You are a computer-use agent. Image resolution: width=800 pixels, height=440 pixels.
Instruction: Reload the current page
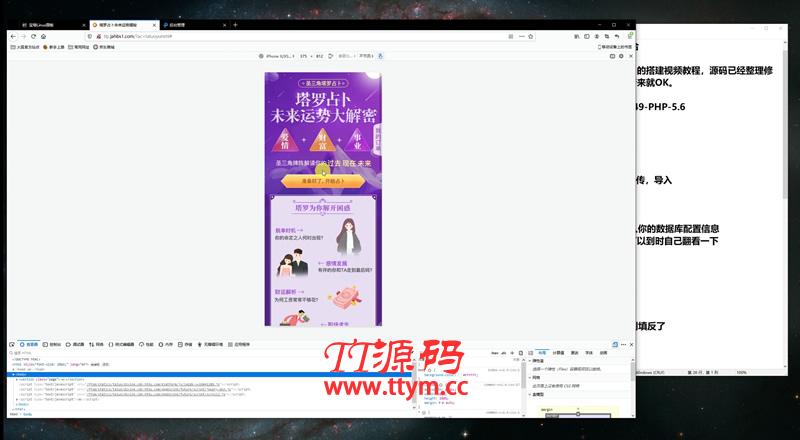coord(33,37)
